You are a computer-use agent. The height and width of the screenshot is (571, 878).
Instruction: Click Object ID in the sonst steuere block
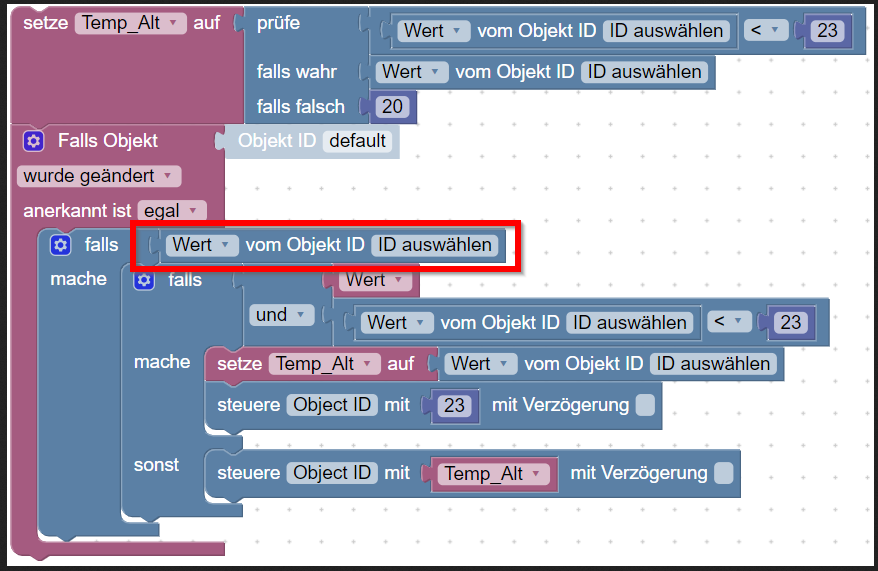332,473
